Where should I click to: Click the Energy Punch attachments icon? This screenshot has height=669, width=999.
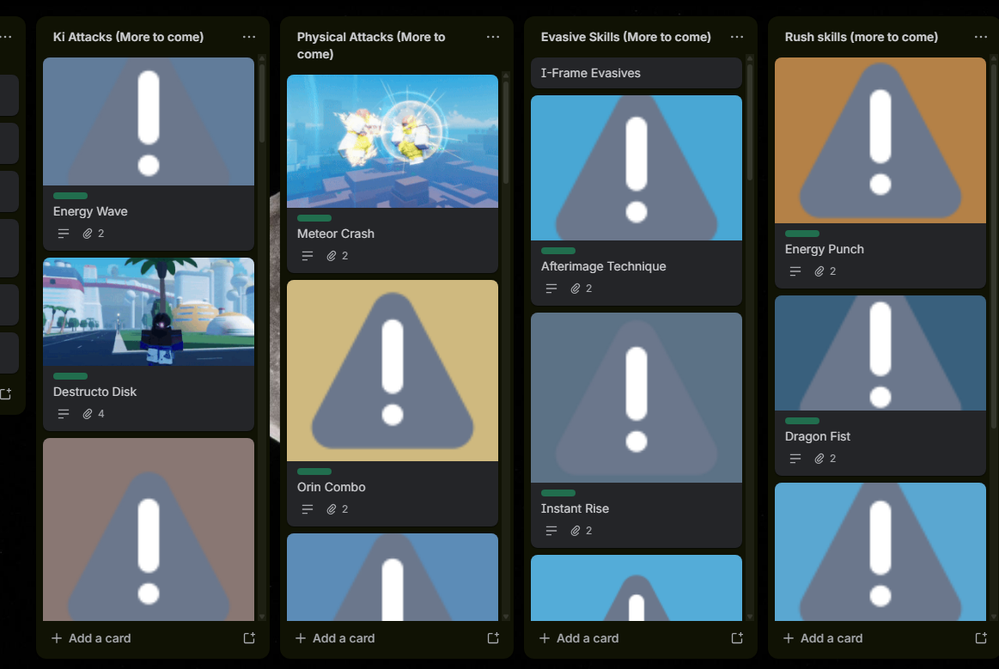click(819, 271)
